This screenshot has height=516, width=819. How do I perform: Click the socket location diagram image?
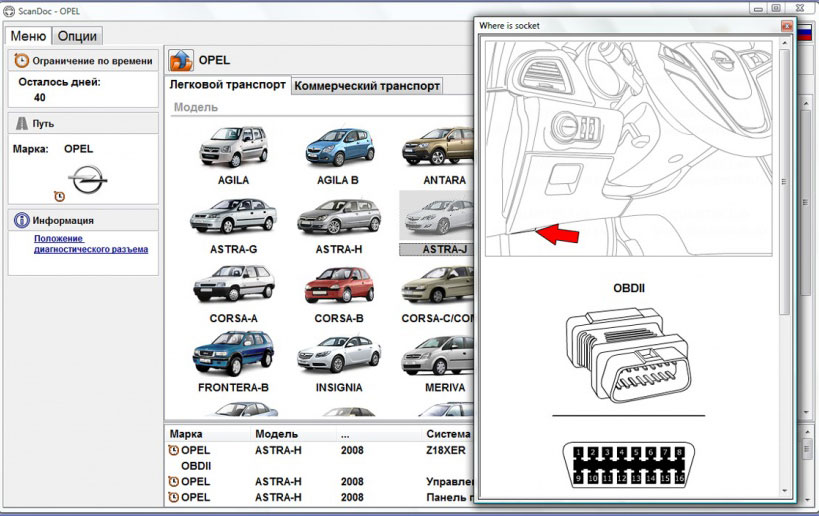click(629, 149)
